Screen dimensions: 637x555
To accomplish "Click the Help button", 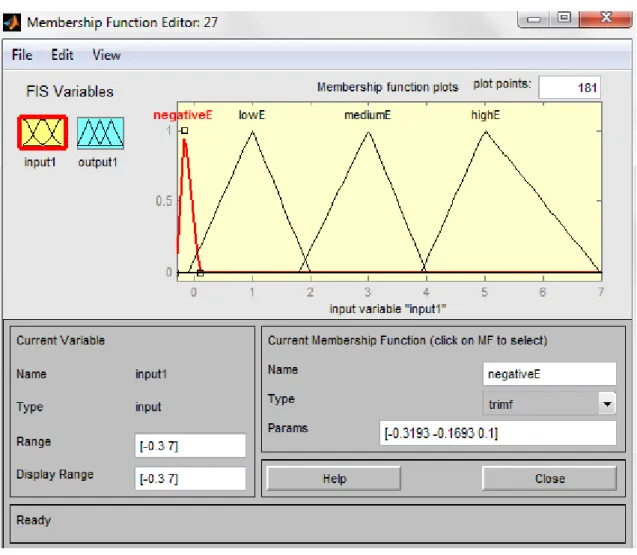I will point(334,478).
